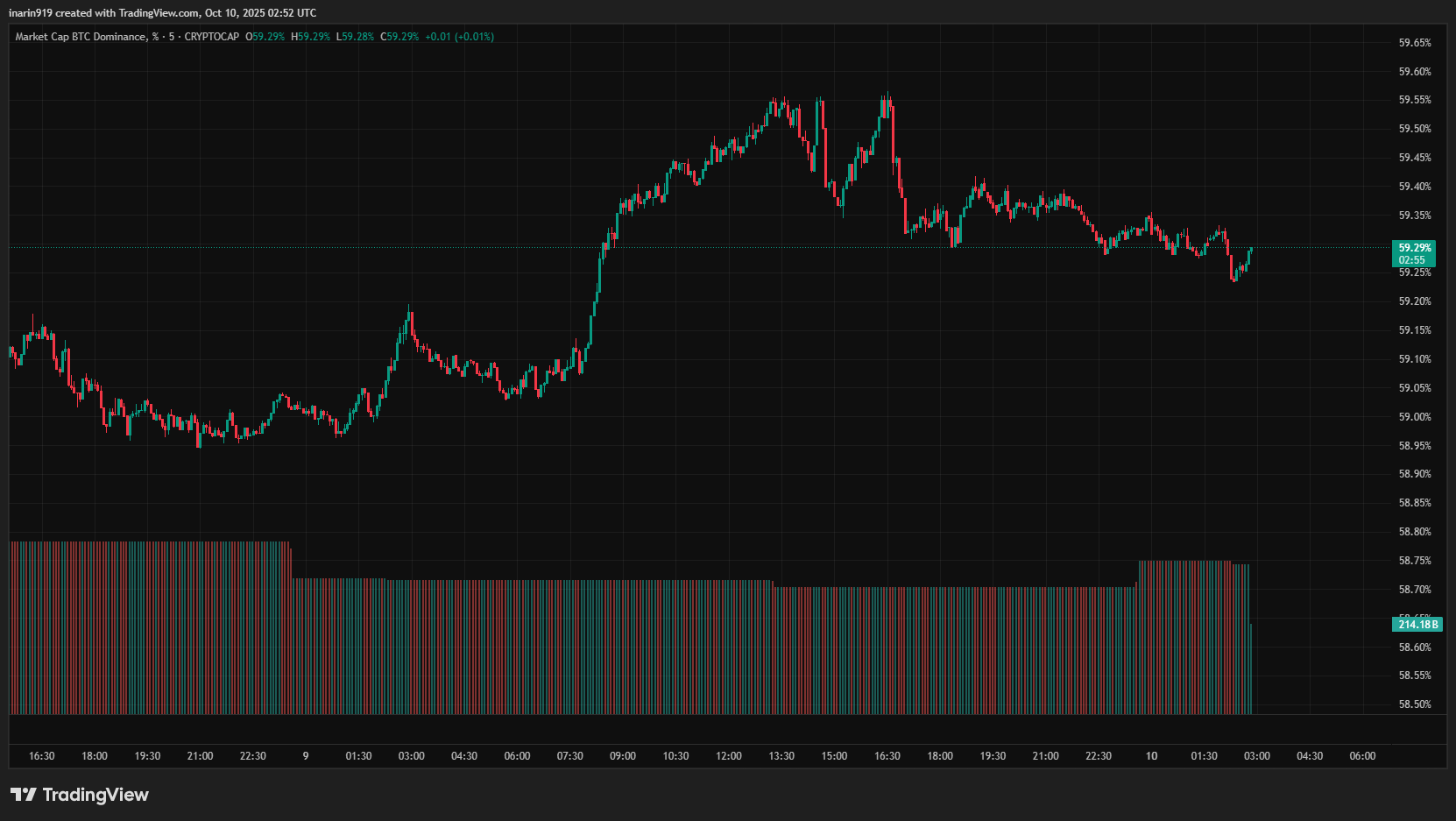Click the 214.18B volume value label
1456x821 pixels.
click(x=1417, y=625)
